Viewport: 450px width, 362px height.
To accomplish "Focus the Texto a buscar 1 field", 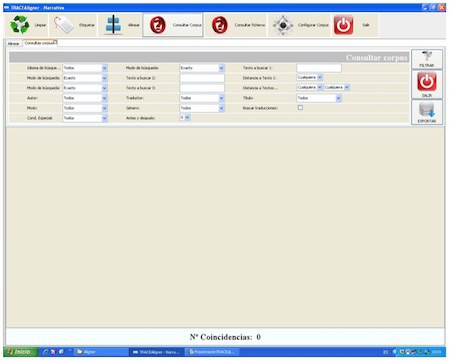I will click(x=319, y=68).
